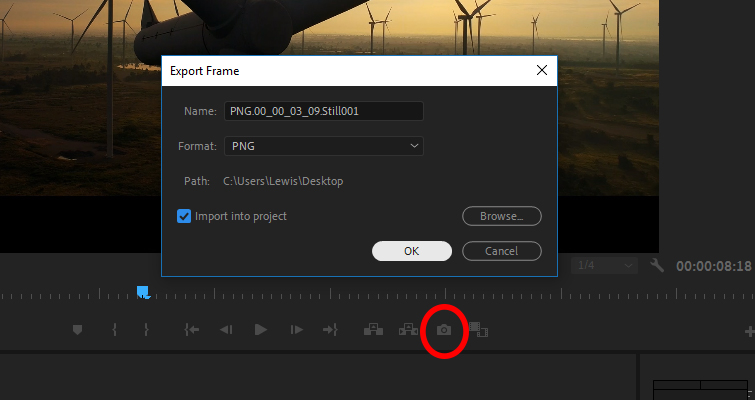This screenshot has height=400, width=755.
Task: Click the plus Button Editor icon
Action: 750,331
